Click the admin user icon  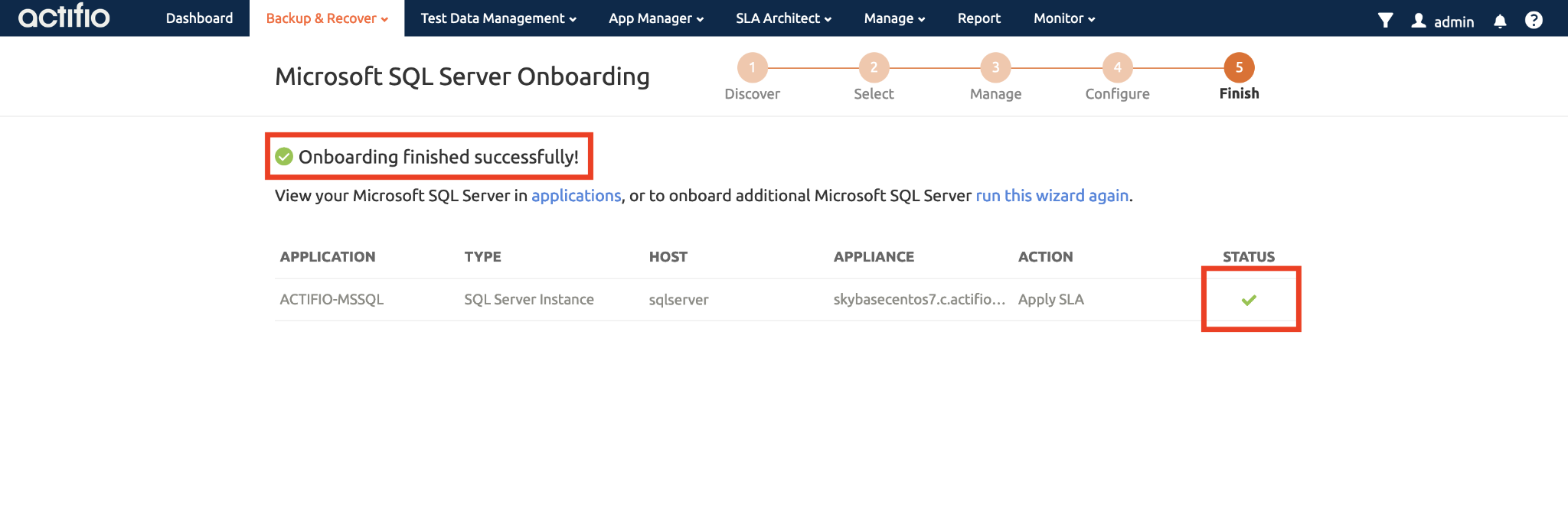(1419, 21)
